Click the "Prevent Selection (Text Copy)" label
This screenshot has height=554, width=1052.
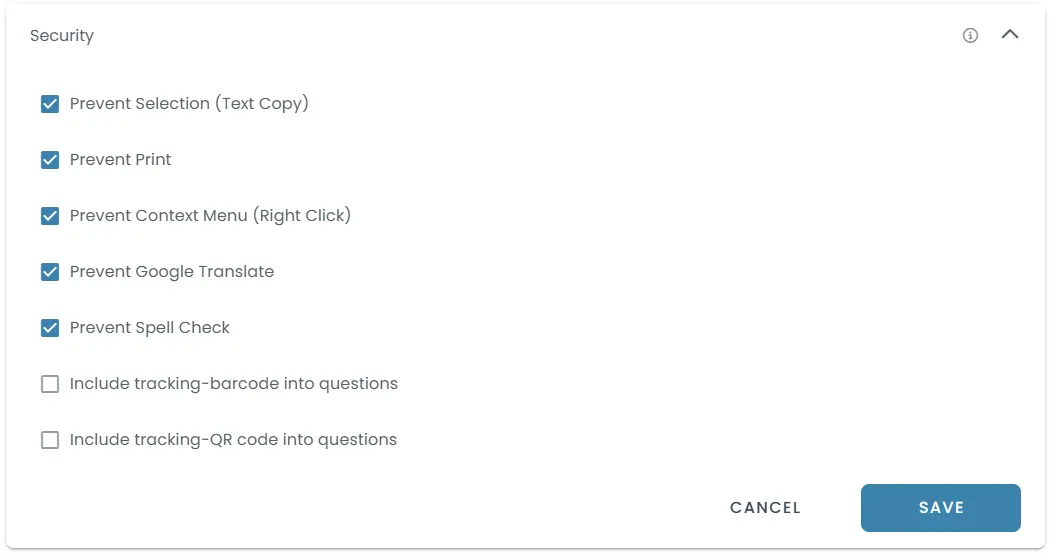(x=189, y=104)
